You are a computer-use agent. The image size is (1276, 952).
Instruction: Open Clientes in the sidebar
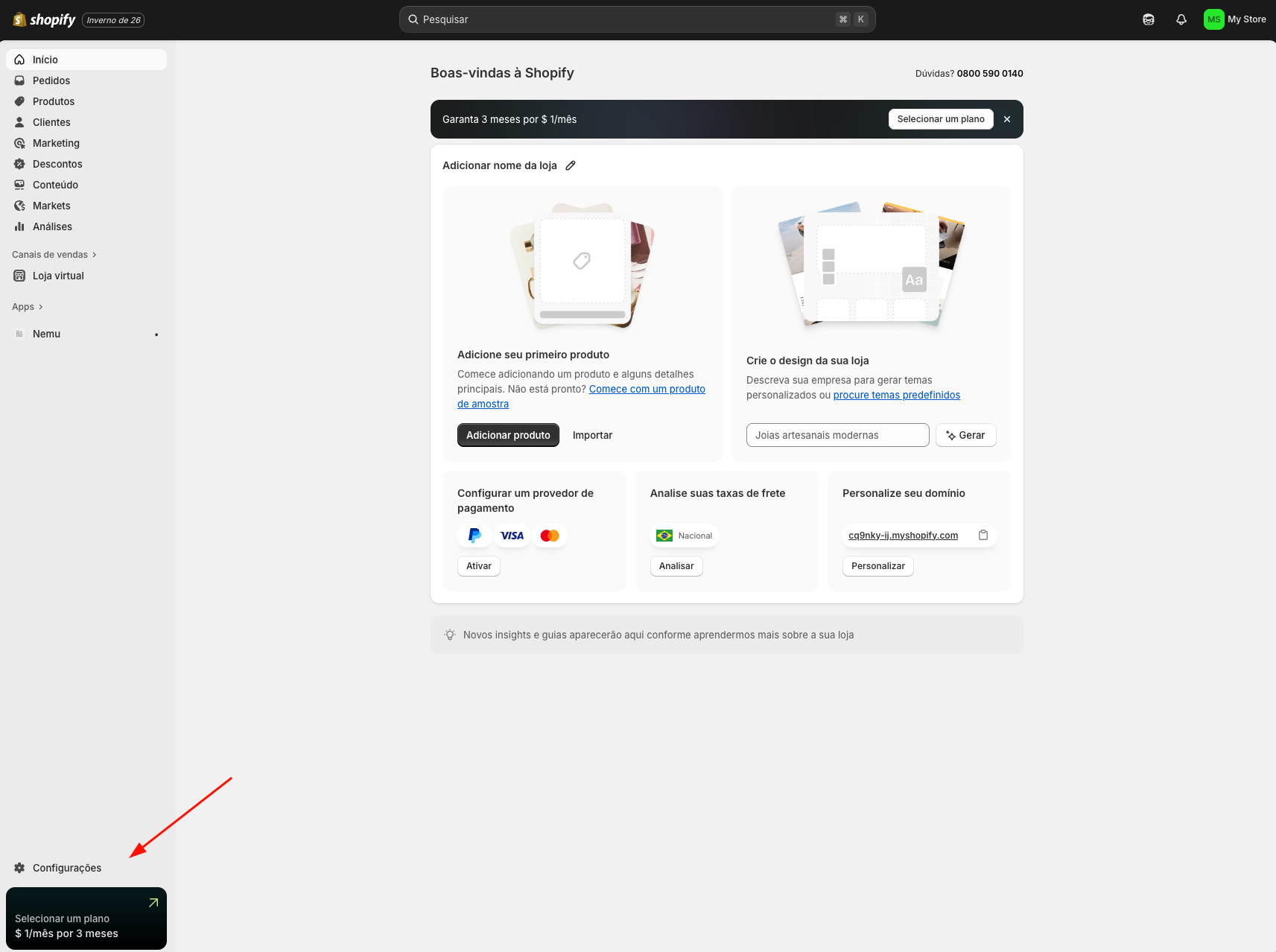coord(86,122)
